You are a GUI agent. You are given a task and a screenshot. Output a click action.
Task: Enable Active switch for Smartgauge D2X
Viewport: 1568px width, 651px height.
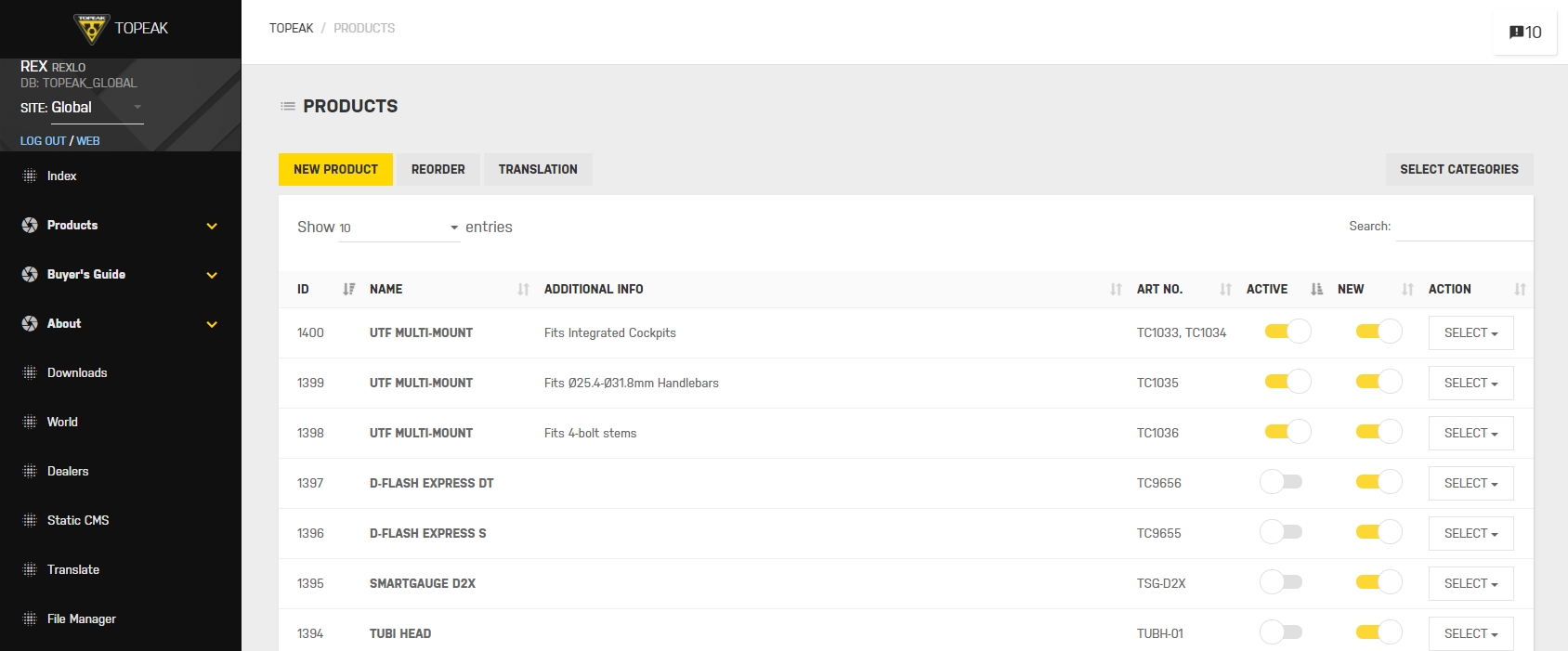1282,582
